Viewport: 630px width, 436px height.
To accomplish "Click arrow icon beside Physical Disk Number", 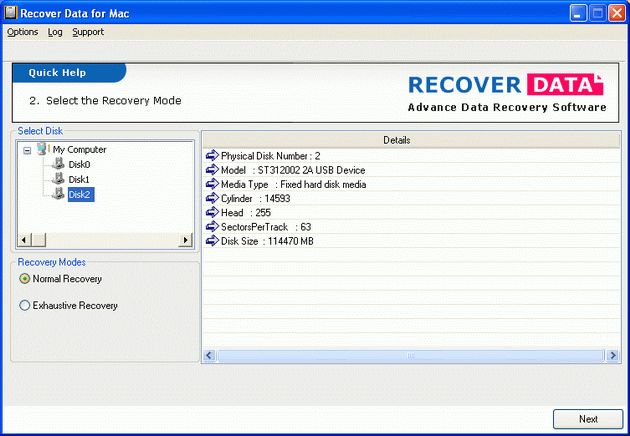I will coord(212,155).
